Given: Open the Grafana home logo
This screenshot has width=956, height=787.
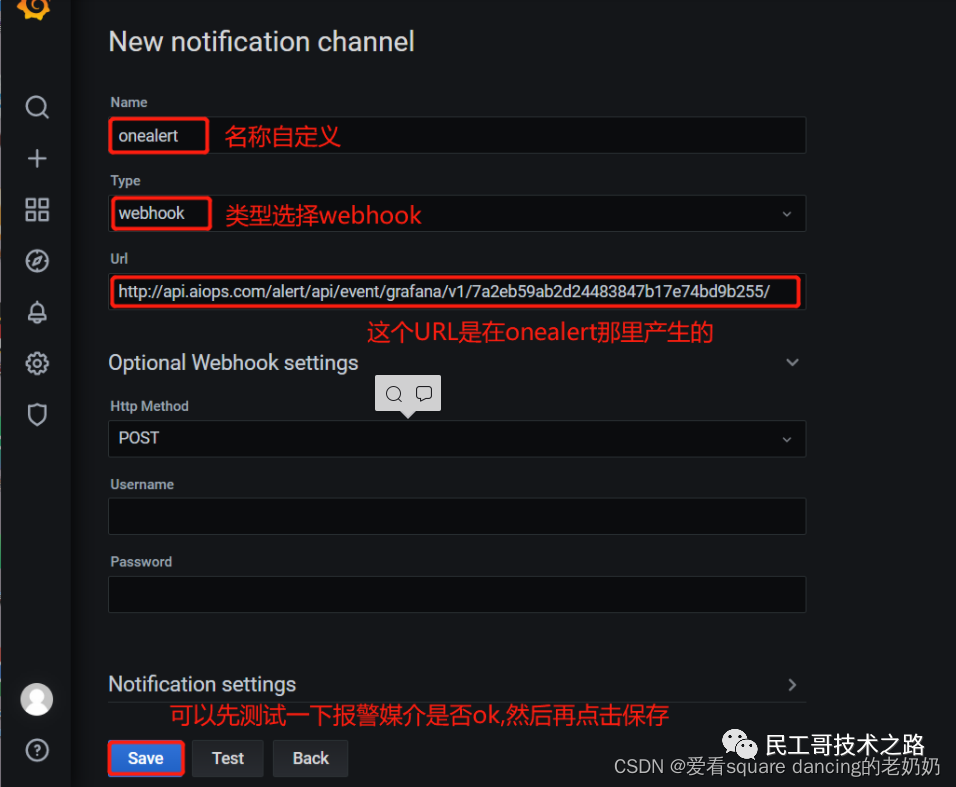Looking at the screenshot, I should tap(34, 9).
